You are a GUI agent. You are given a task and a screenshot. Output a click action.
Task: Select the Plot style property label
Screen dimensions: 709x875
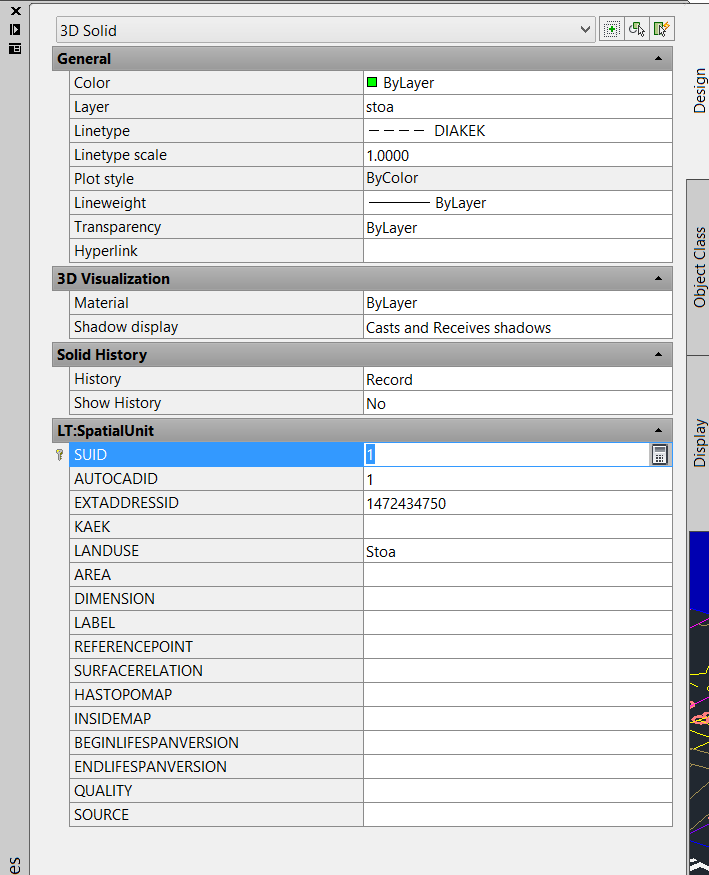104,179
